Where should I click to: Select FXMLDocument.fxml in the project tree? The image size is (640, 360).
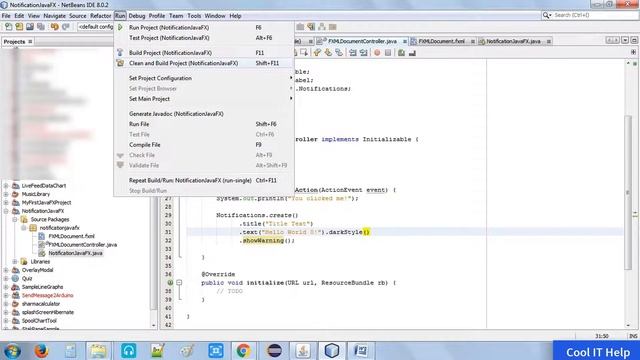[71, 236]
